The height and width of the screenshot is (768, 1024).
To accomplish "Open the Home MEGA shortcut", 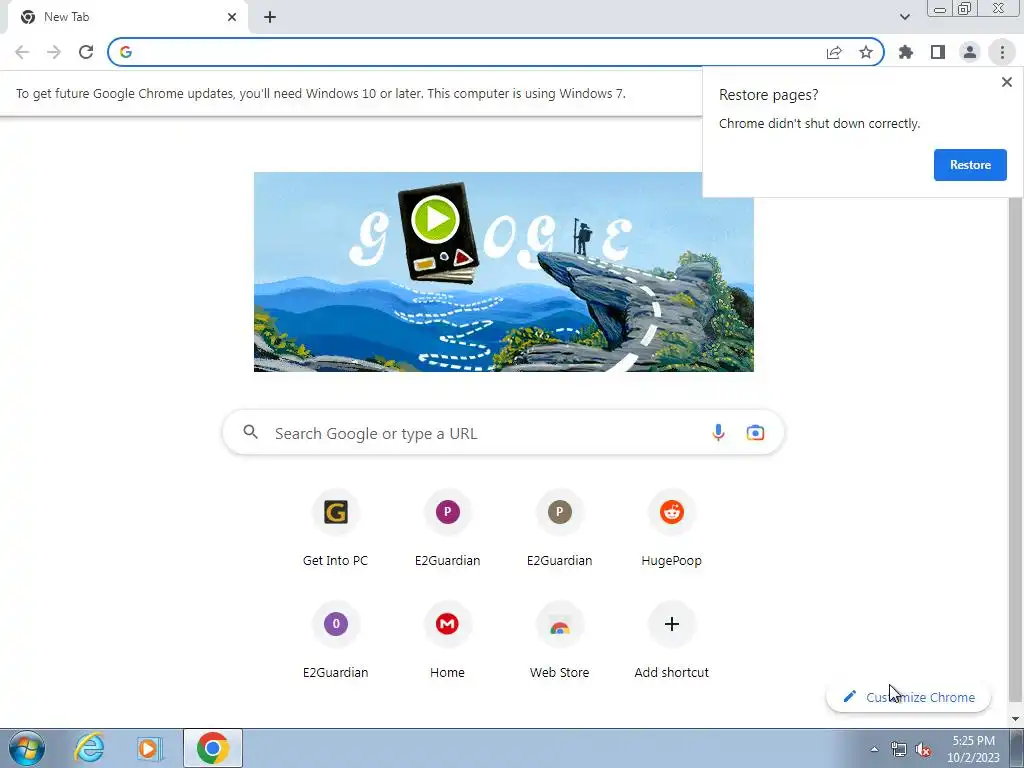I will pos(447,641).
